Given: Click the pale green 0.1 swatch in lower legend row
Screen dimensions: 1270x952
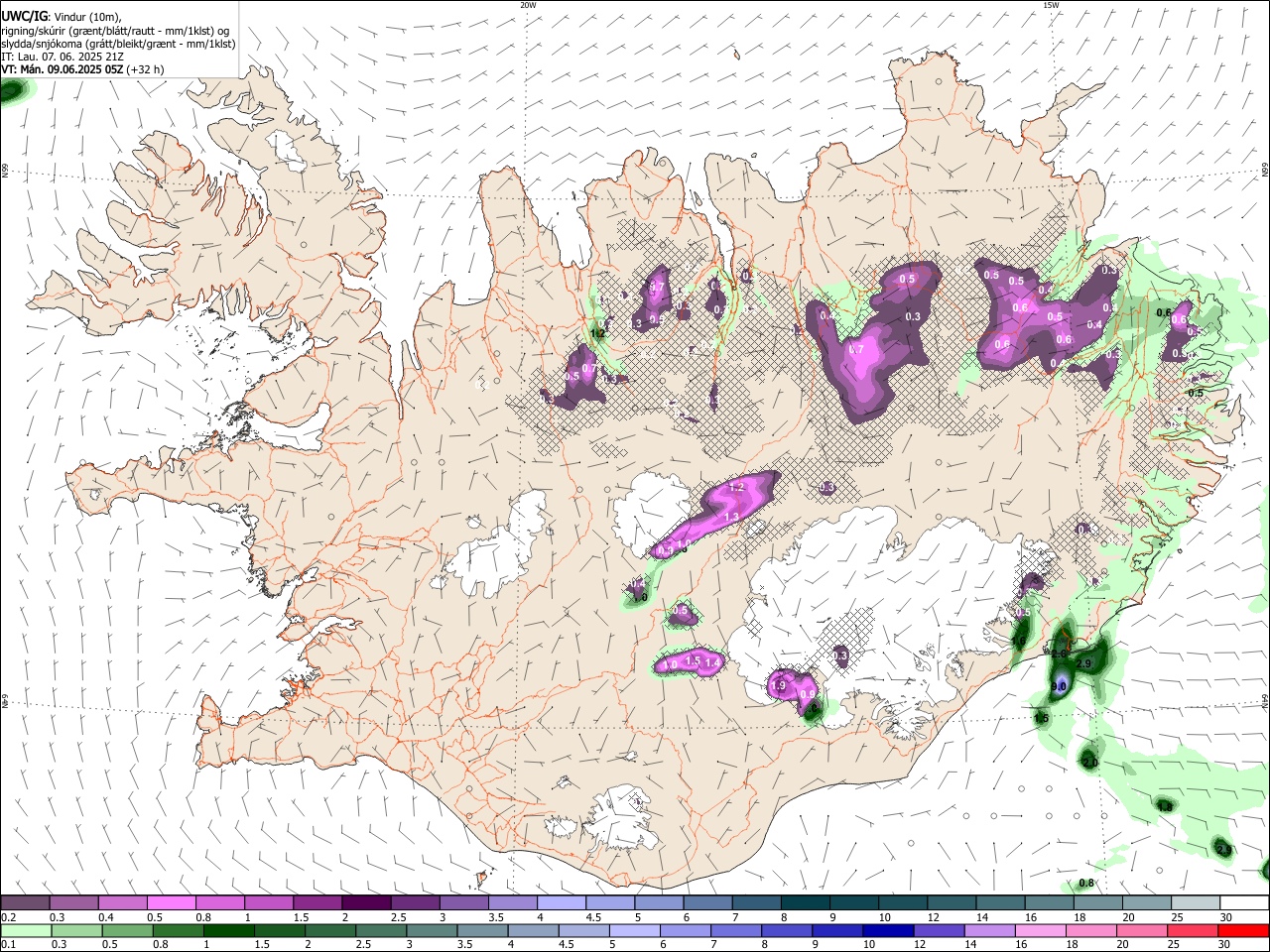Looking at the screenshot, I should (x=26, y=931).
